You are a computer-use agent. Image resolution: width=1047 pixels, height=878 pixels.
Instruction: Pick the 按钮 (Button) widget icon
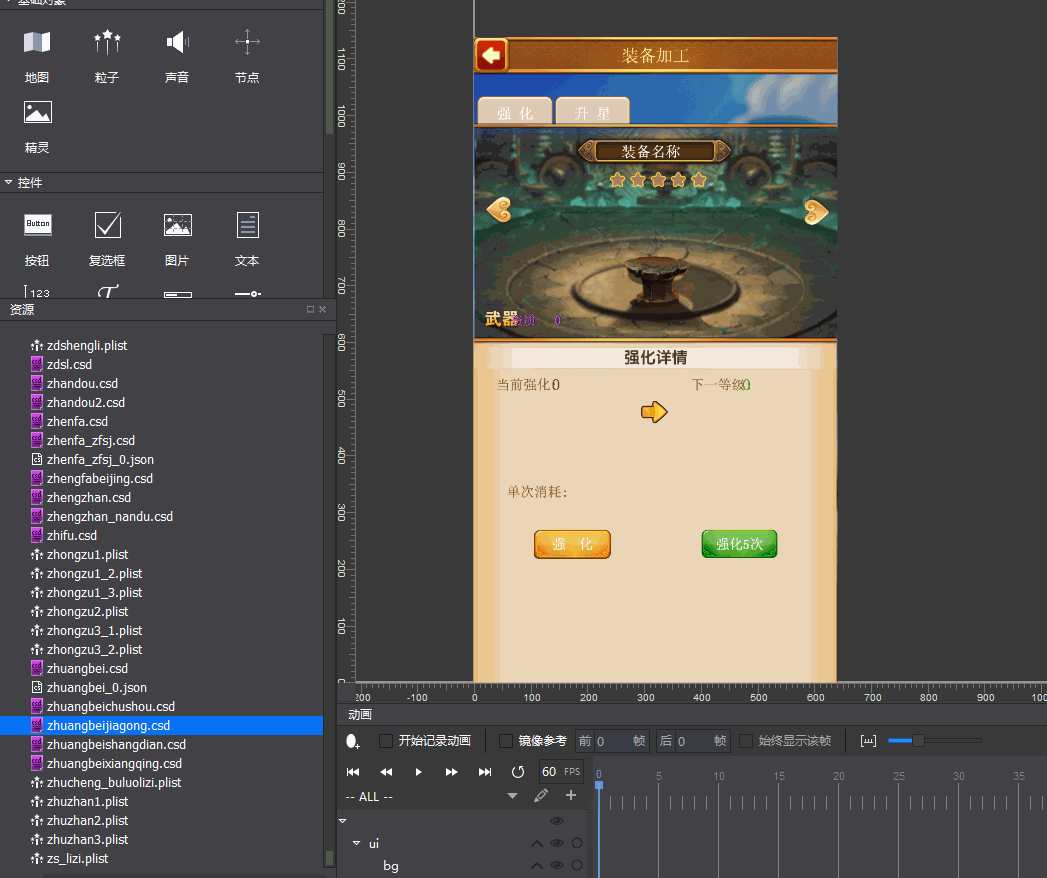37,226
